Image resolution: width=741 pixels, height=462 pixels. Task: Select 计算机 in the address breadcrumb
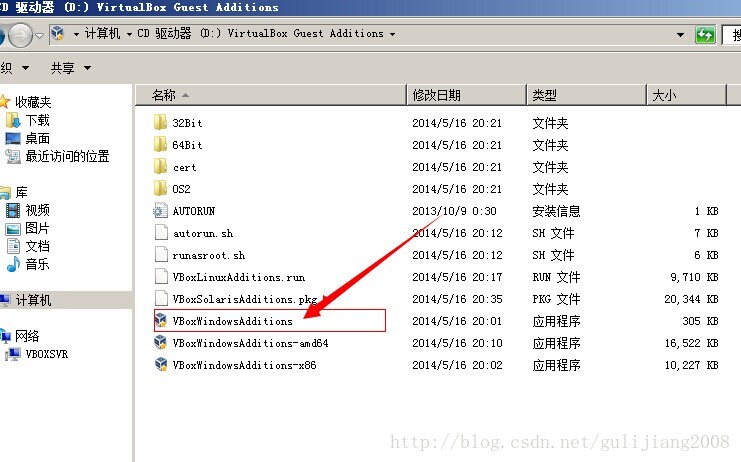click(102, 34)
